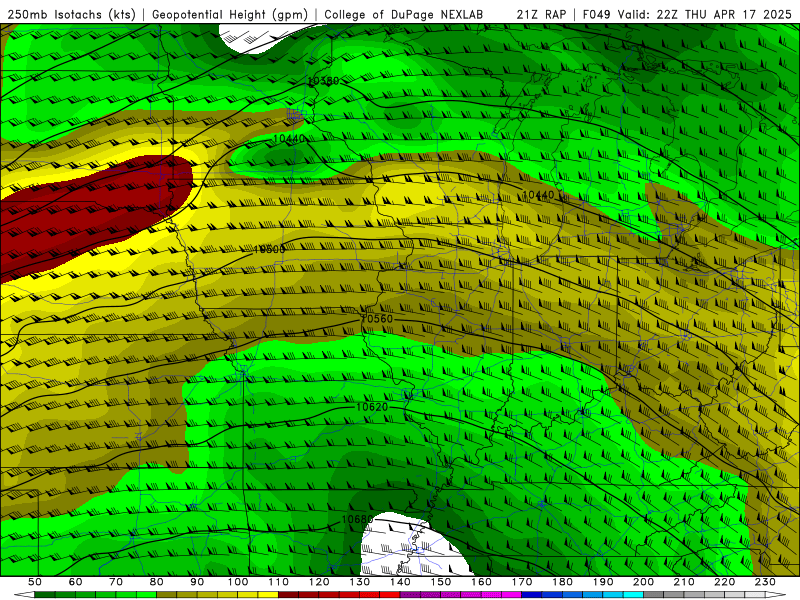Screen dimensions: 800x600
Task: Click the 80 value on the color scale
Action: click(157, 582)
